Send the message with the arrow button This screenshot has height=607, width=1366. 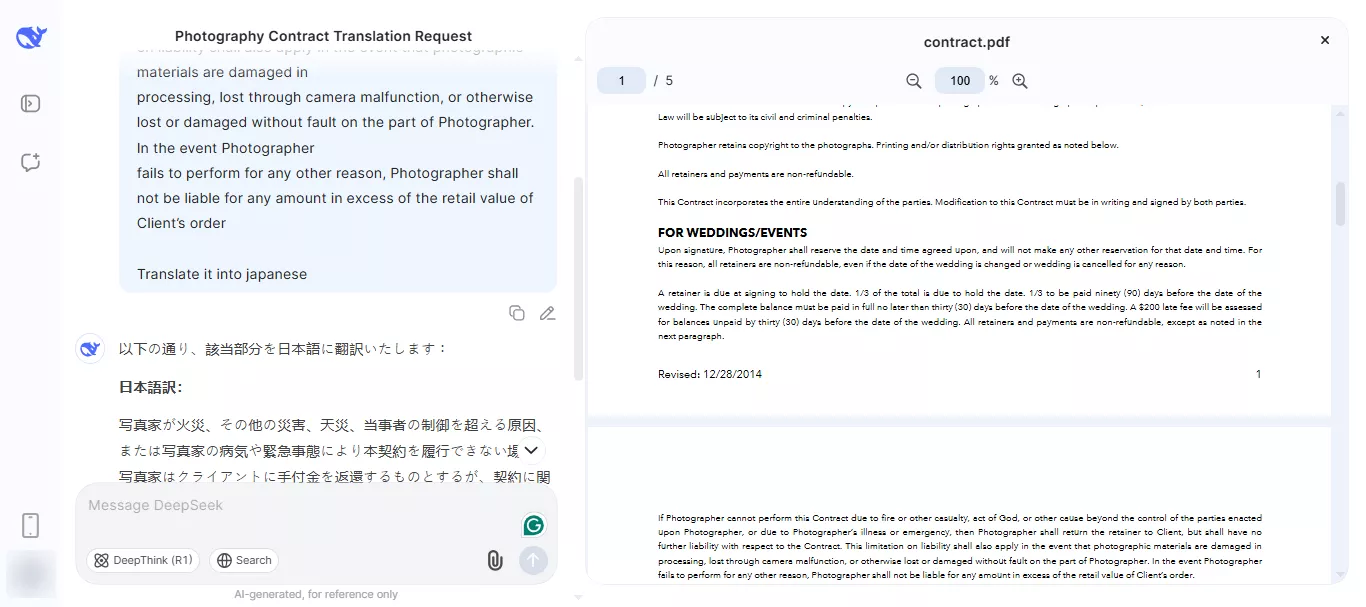click(533, 561)
